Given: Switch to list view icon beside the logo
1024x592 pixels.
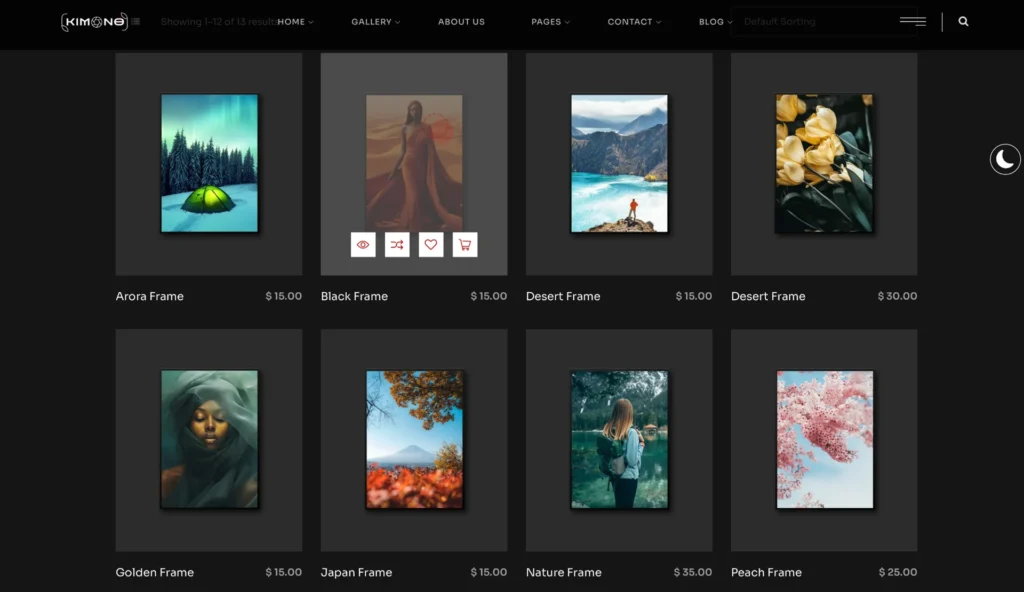Looking at the screenshot, I should 136,21.
